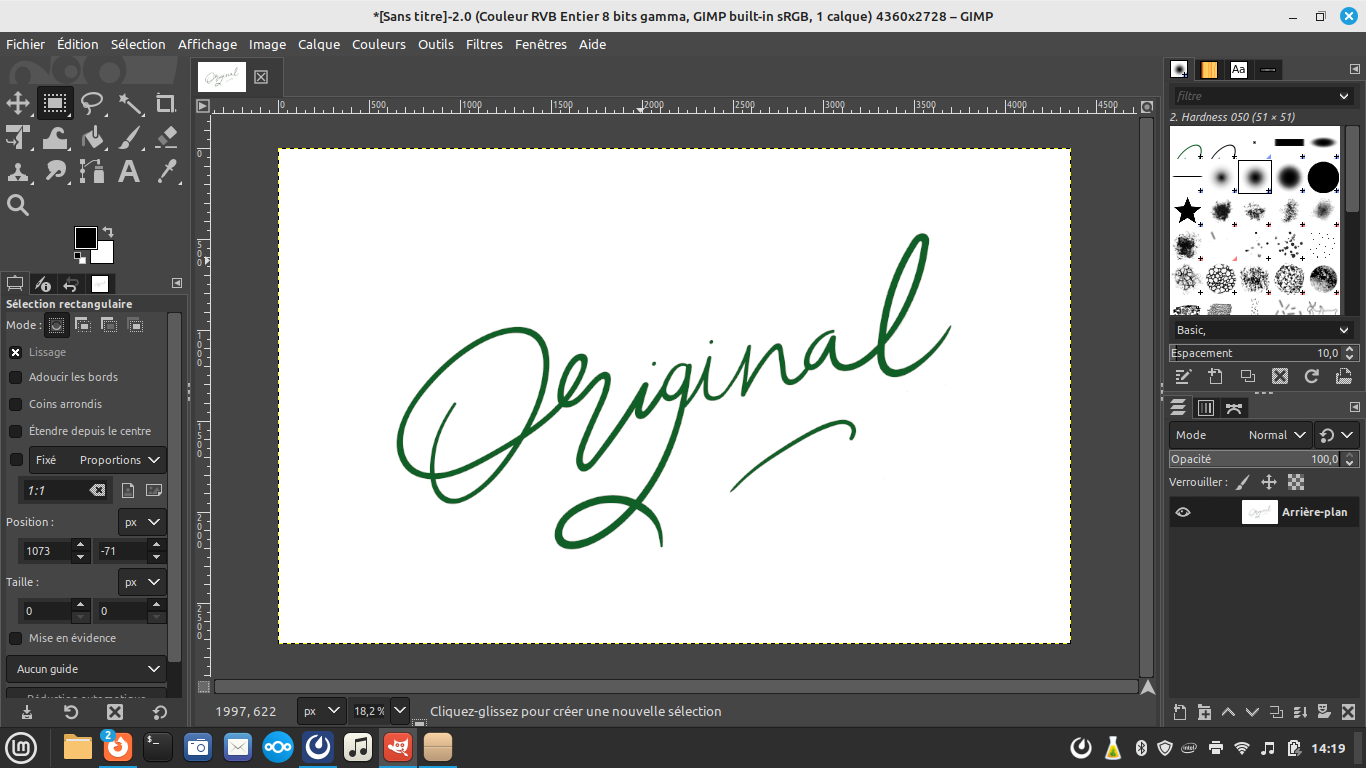The height and width of the screenshot is (768, 1366).
Task: Click the background white color swatch
Action: click(105, 255)
